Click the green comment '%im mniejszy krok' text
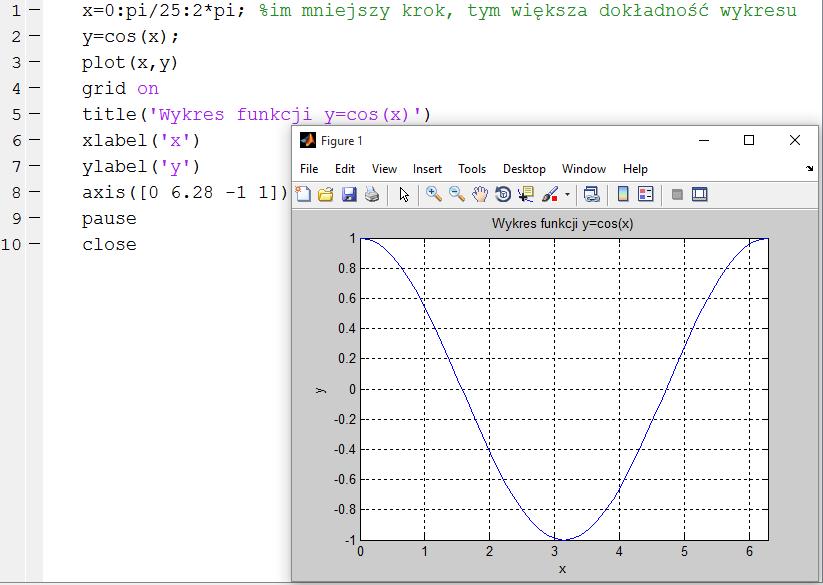 (x=356, y=10)
